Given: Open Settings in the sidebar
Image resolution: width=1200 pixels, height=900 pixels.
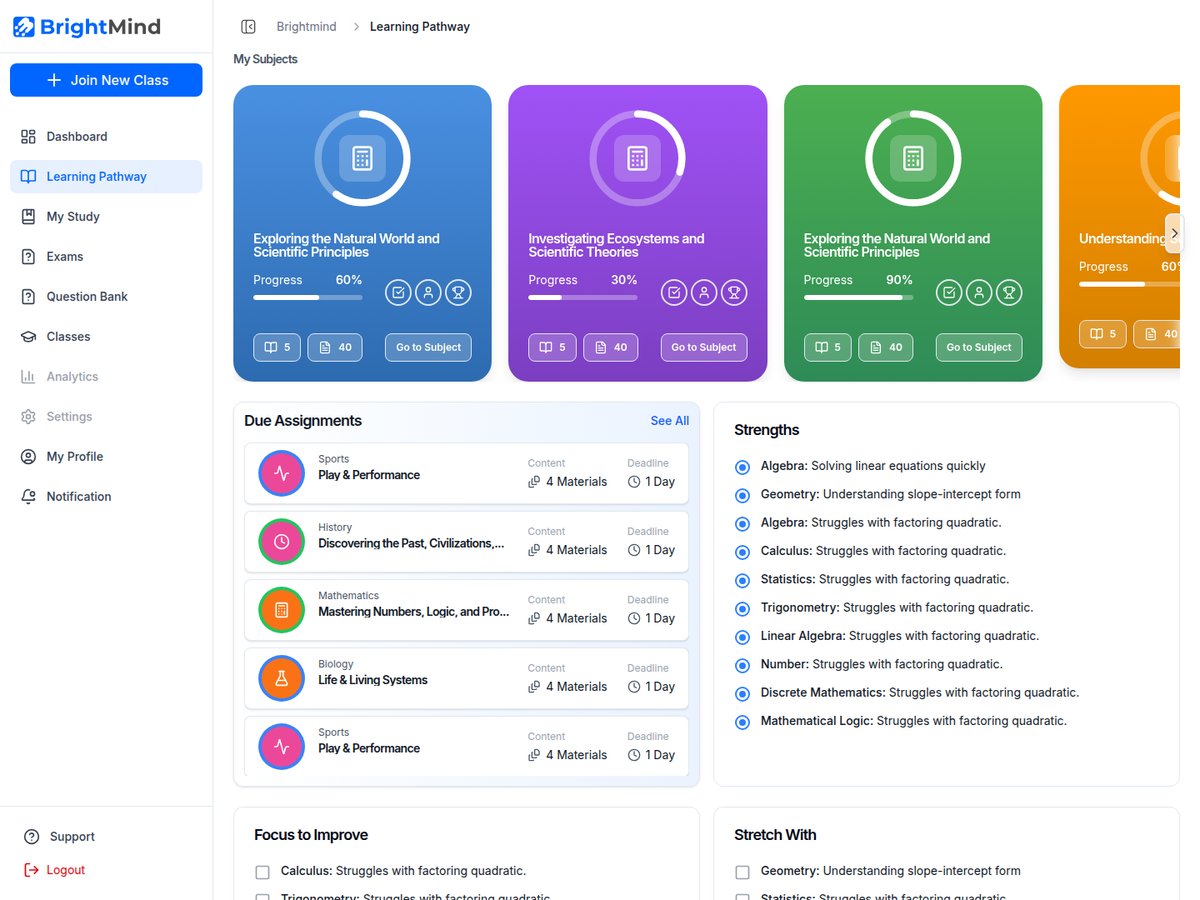Looking at the screenshot, I should (106, 416).
